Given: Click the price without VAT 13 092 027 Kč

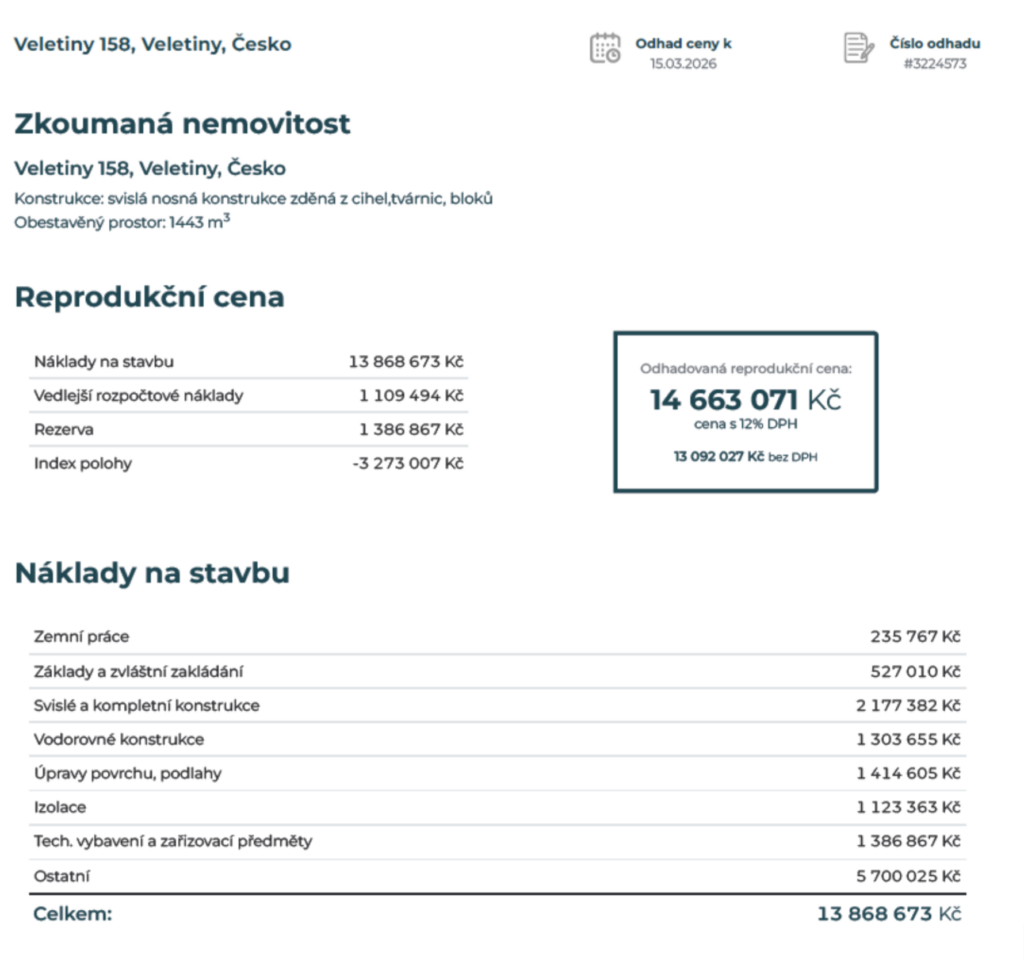Looking at the screenshot, I should [719, 457].
